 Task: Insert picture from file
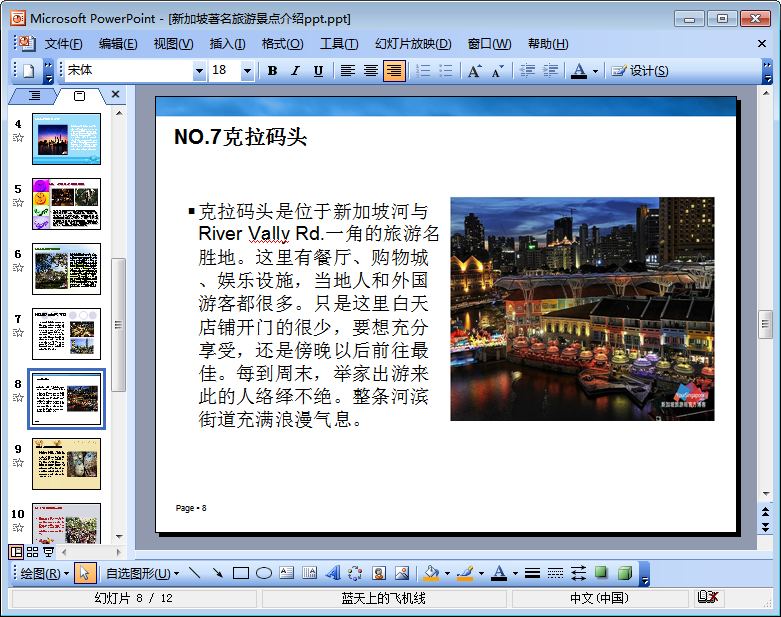pos(402,574)
